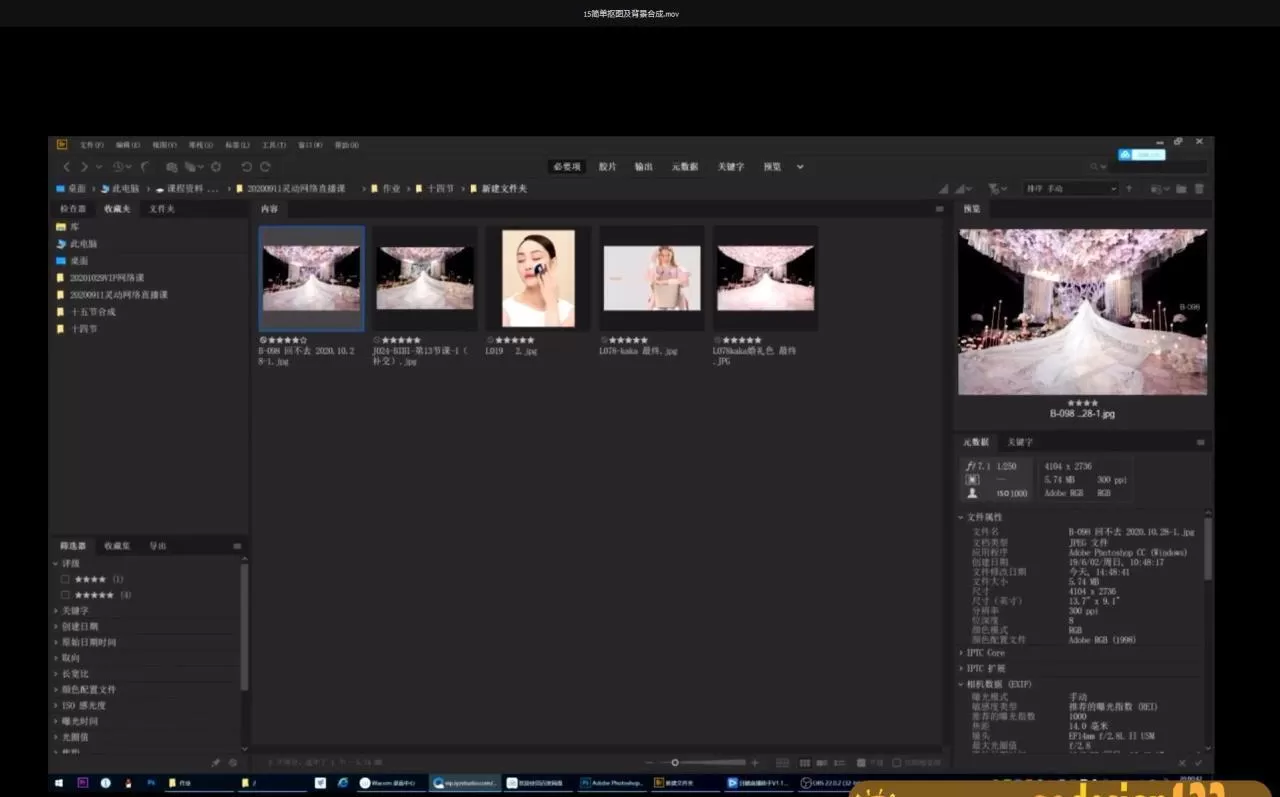Image resolution: width=1280 pixels, height=797 pixels.
Task: Switch to the 胶片 workspace
Action: click(x=607, y=167)
